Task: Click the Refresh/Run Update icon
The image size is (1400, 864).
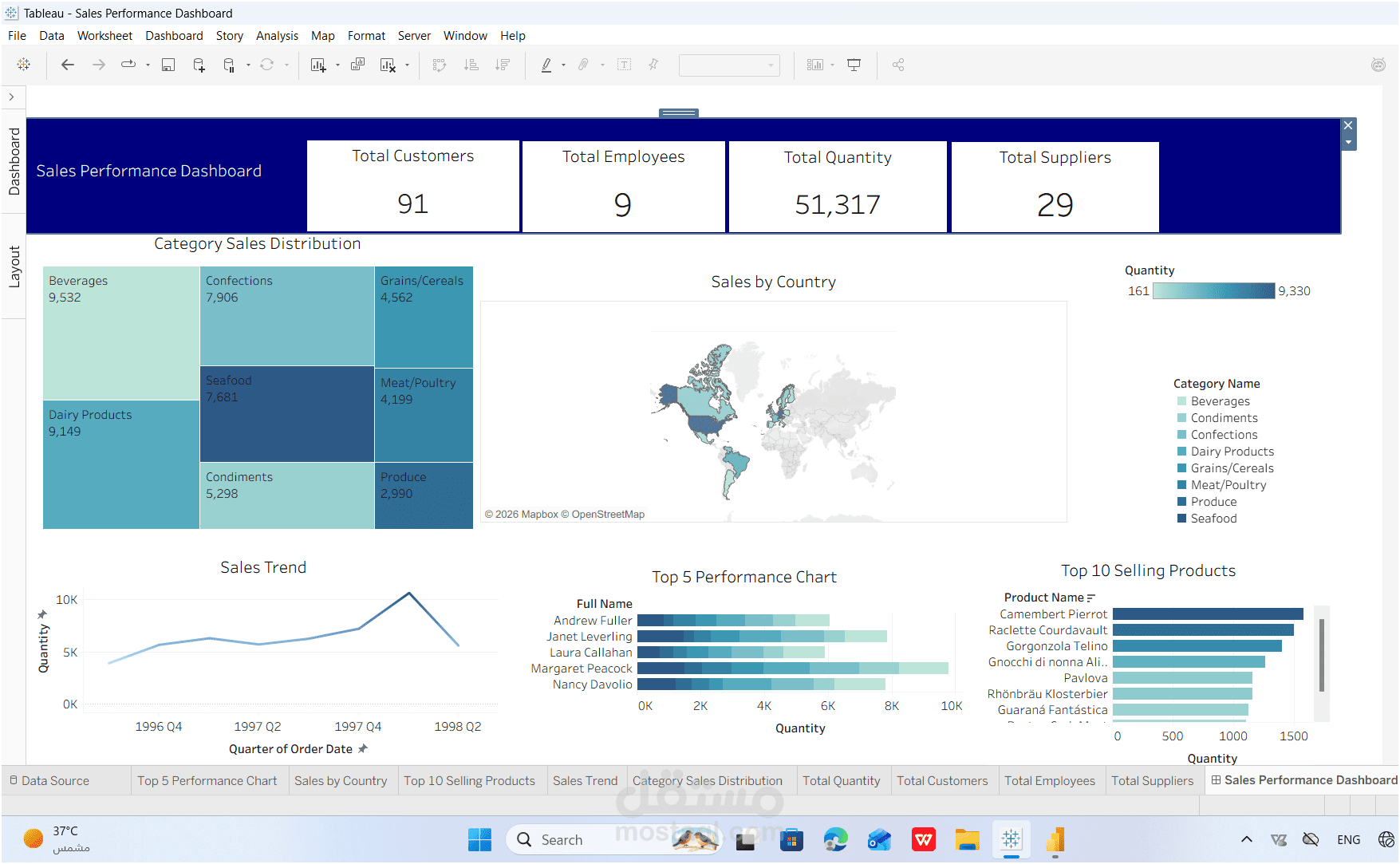Action: pos(267,65)
